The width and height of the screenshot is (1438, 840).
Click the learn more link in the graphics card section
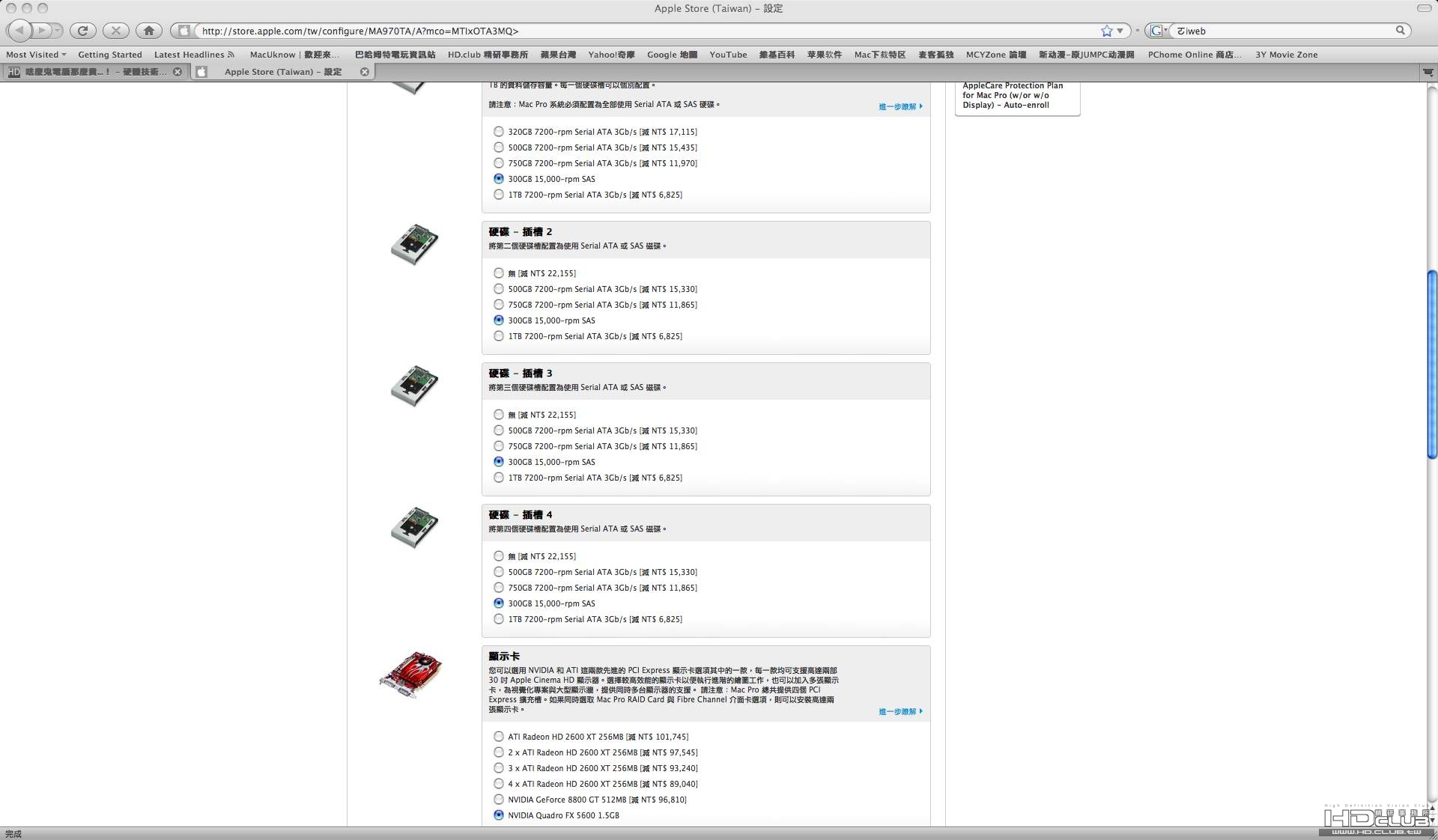(900, 711)
